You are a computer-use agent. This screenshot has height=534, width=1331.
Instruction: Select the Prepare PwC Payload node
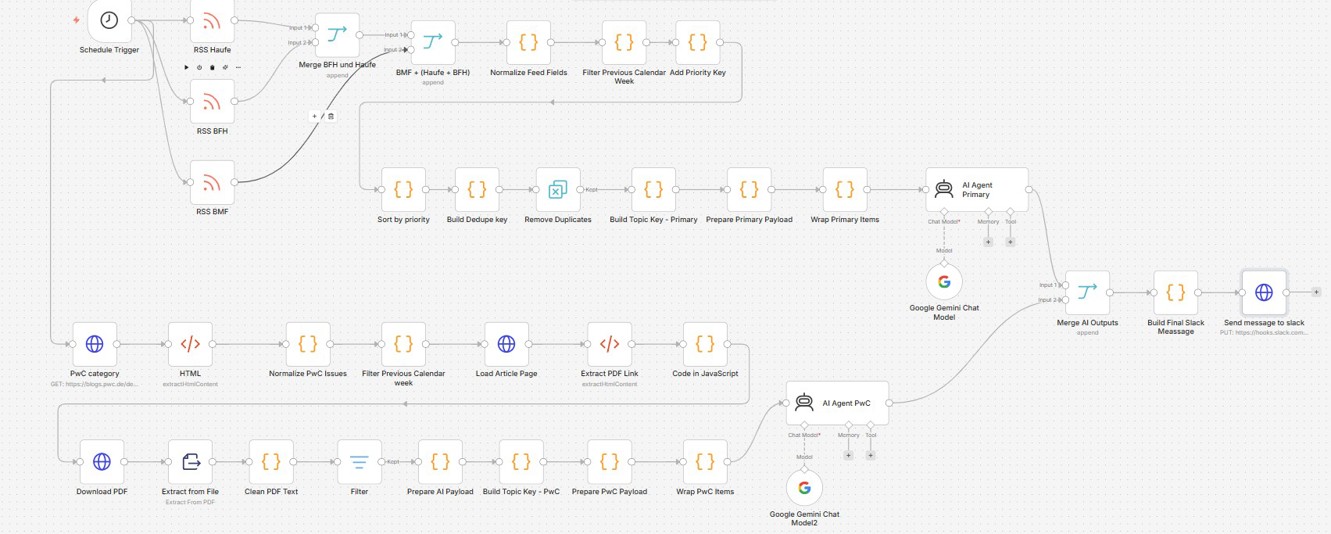coord(609,462)
